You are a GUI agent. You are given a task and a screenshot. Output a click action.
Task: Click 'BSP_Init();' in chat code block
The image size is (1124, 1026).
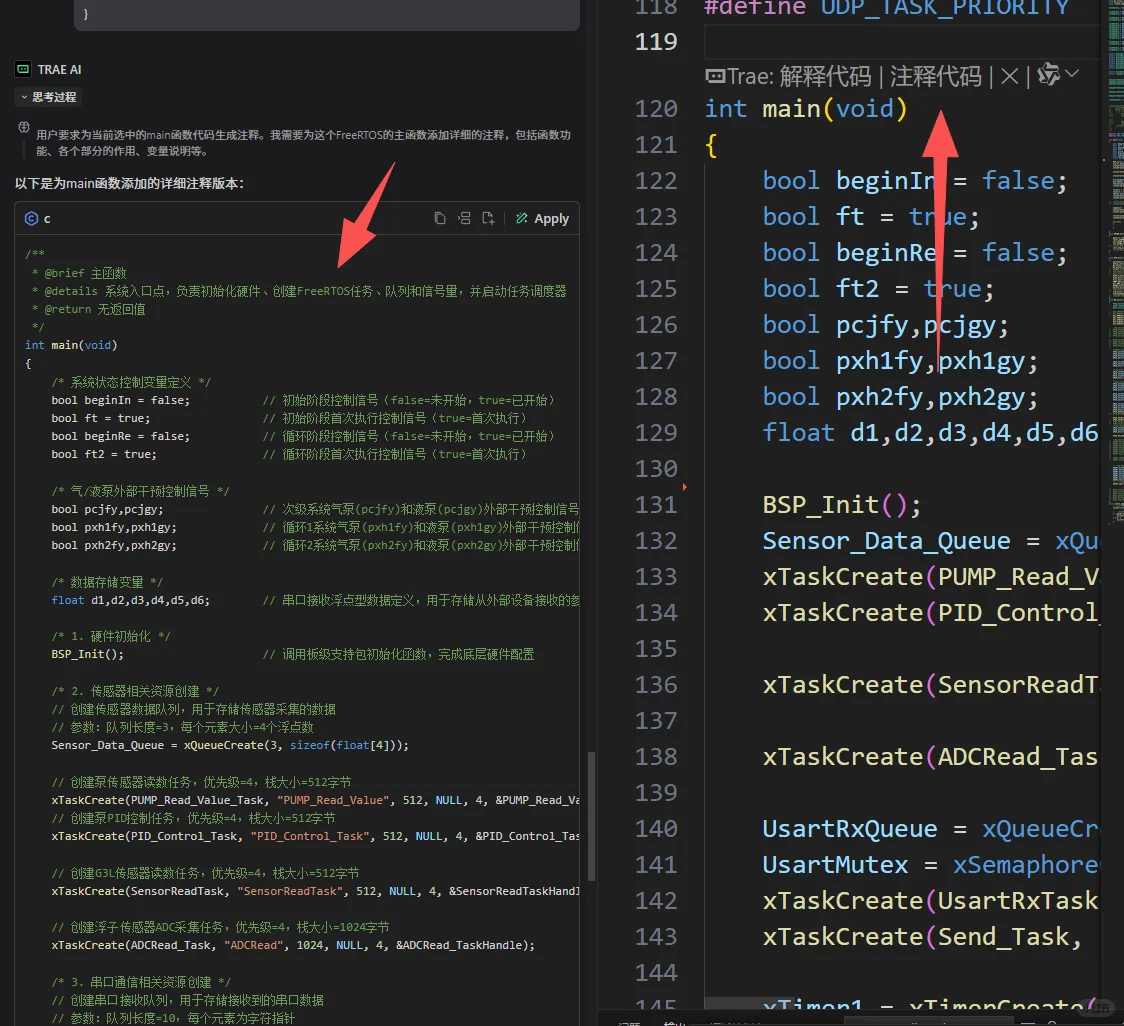87,654
